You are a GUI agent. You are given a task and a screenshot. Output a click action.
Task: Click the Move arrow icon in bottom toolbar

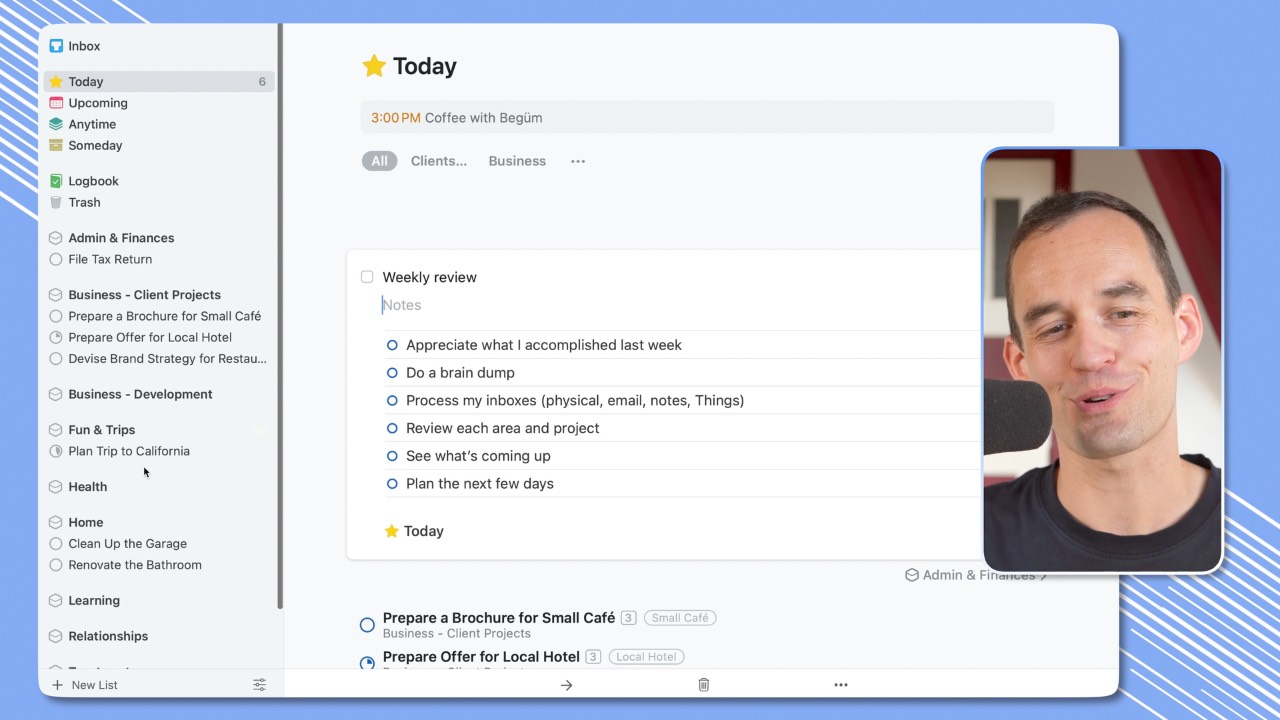pos(566,685)
